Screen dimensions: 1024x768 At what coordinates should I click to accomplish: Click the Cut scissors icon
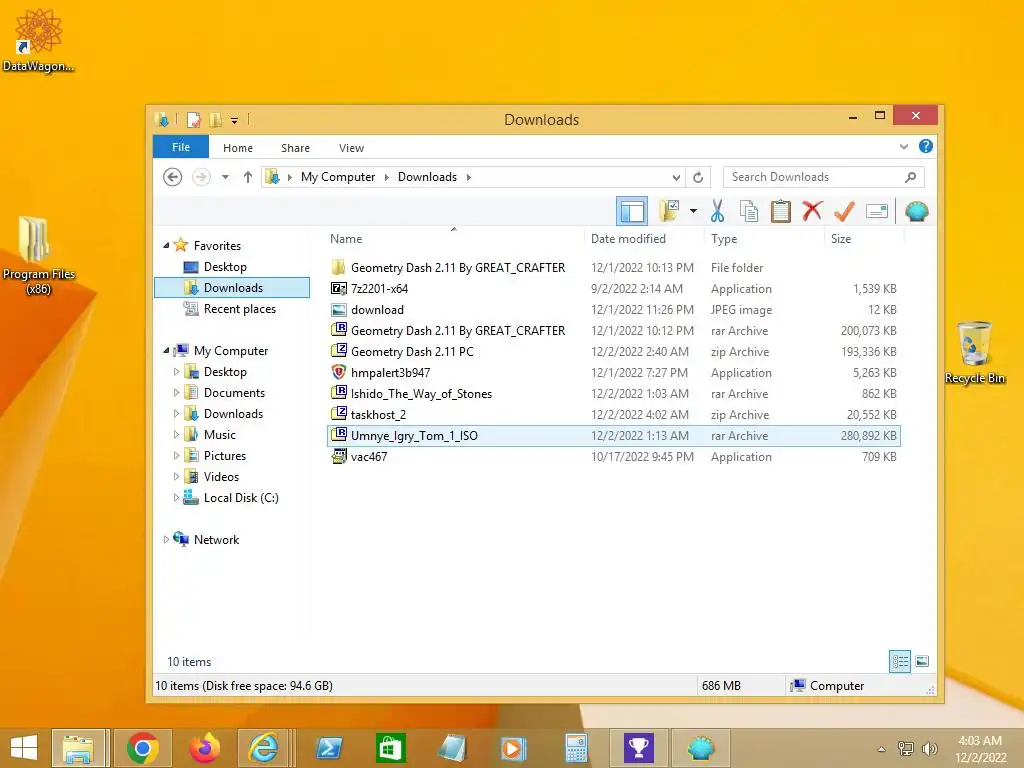pos(717,211)
